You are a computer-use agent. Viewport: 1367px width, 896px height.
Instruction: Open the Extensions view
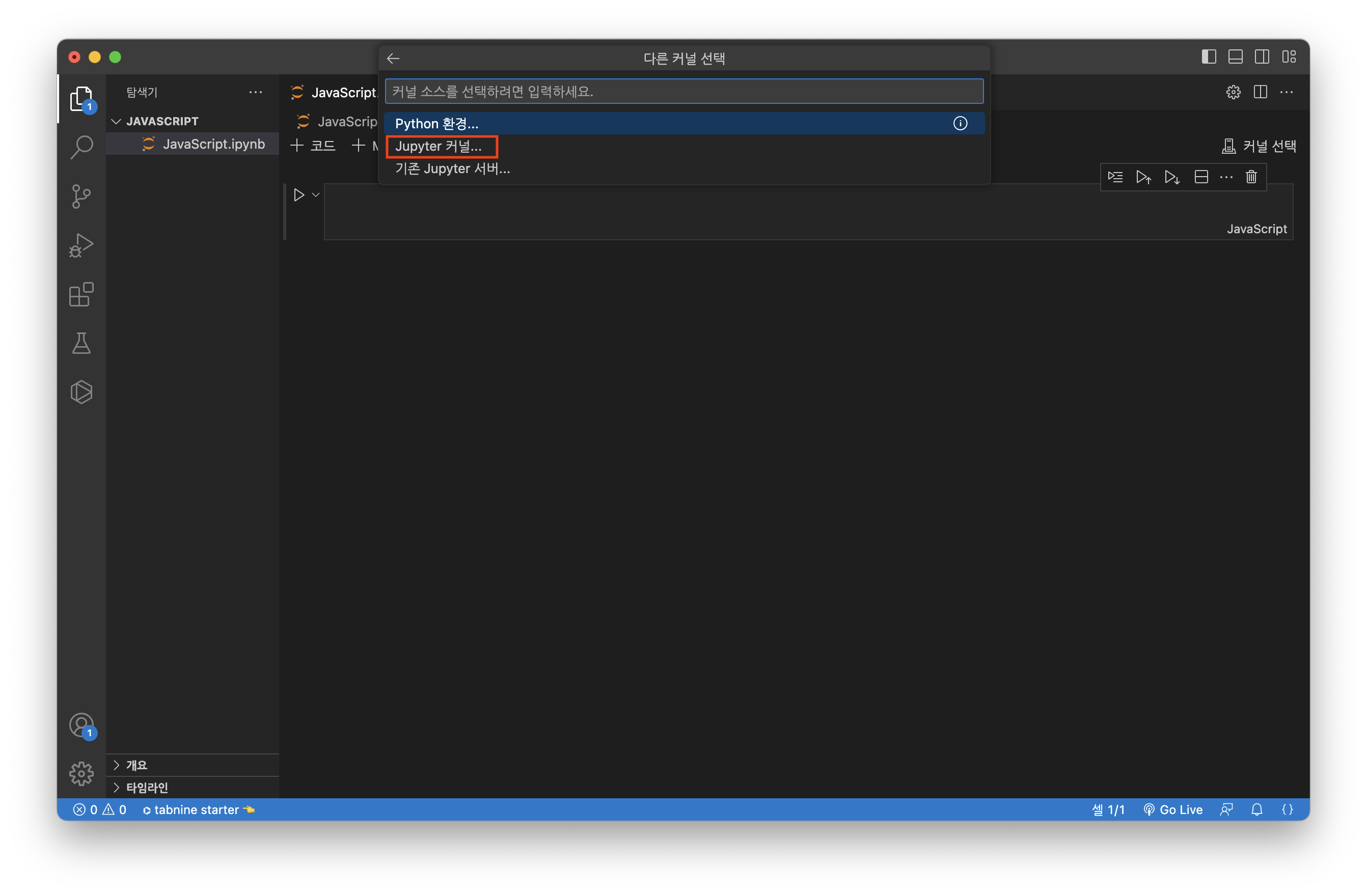point(81,294)
